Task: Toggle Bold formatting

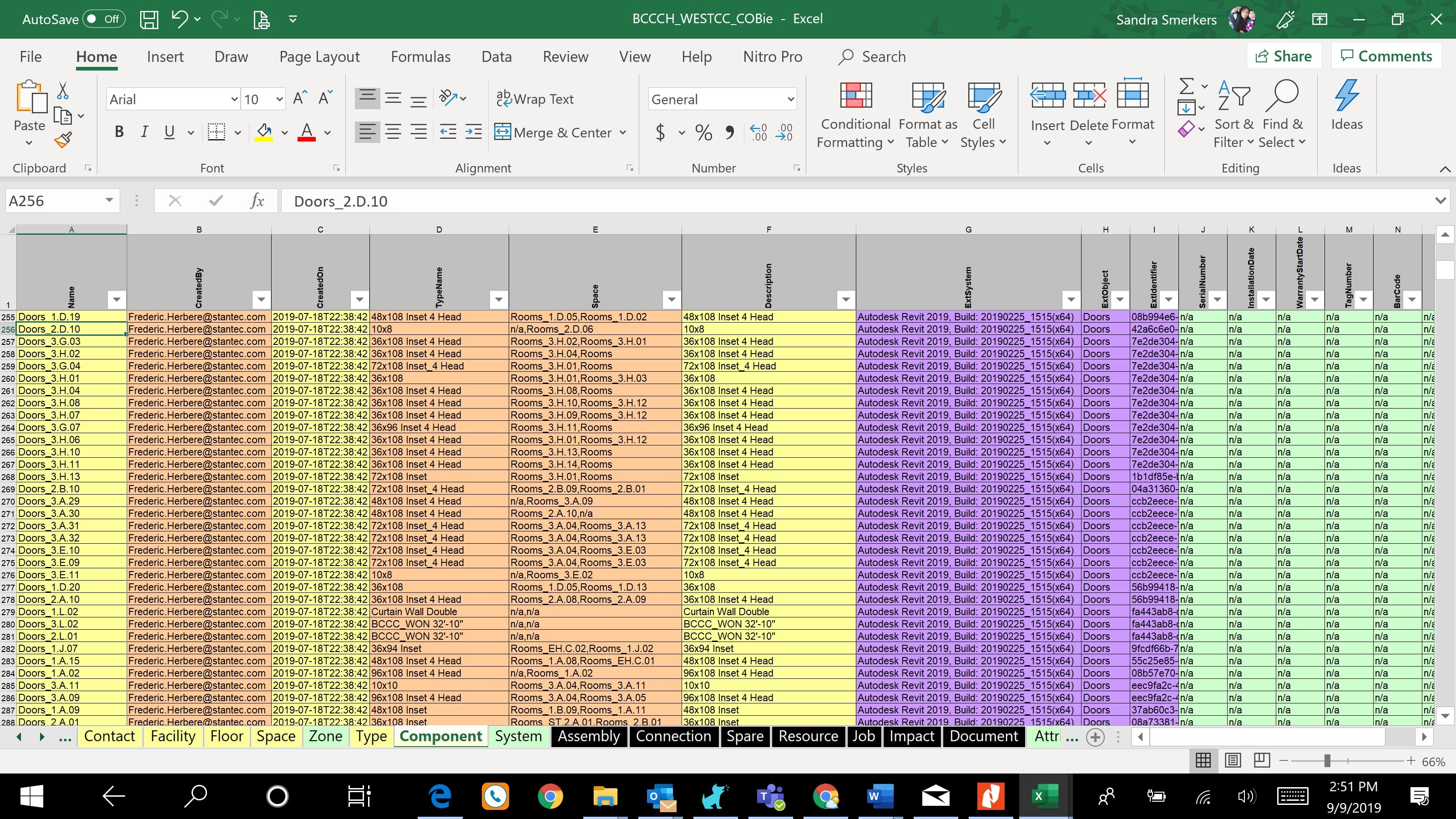Action: (x=119, y=132)
